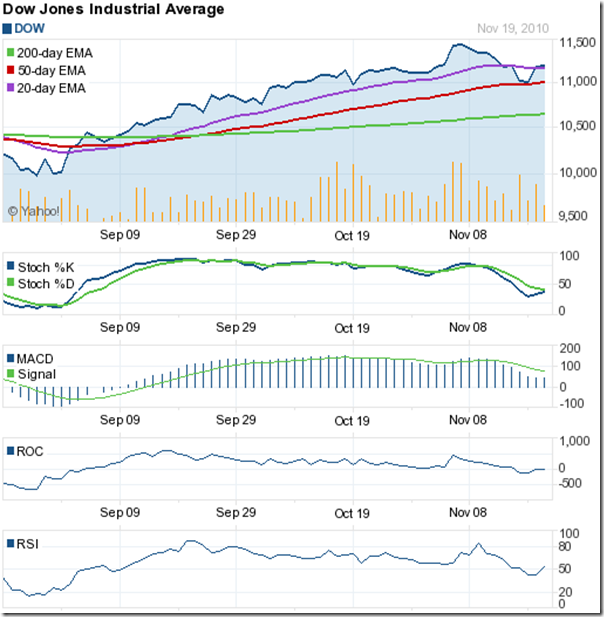Image resolution: width=604 pixels, height=617 pixels.
Task: Click the 'ROC' legend label
Action: point(30,451)
